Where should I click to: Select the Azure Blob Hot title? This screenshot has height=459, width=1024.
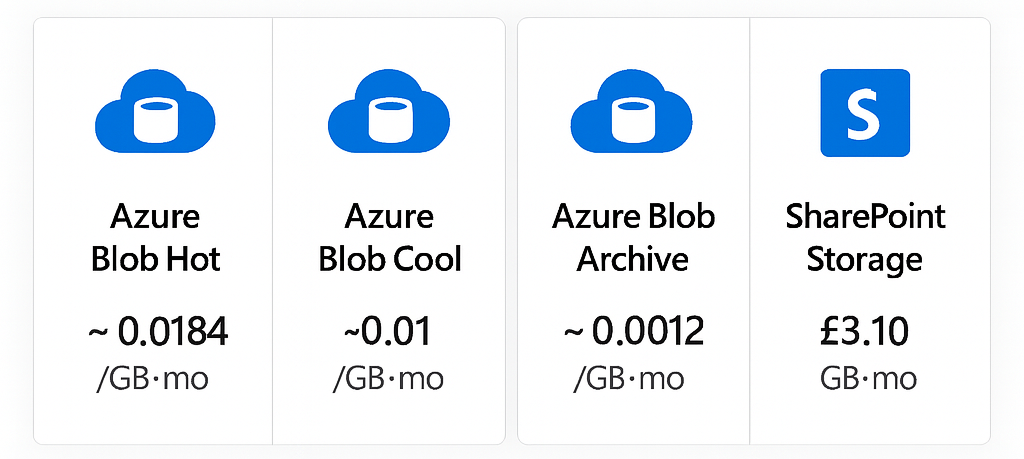point(155,238)
